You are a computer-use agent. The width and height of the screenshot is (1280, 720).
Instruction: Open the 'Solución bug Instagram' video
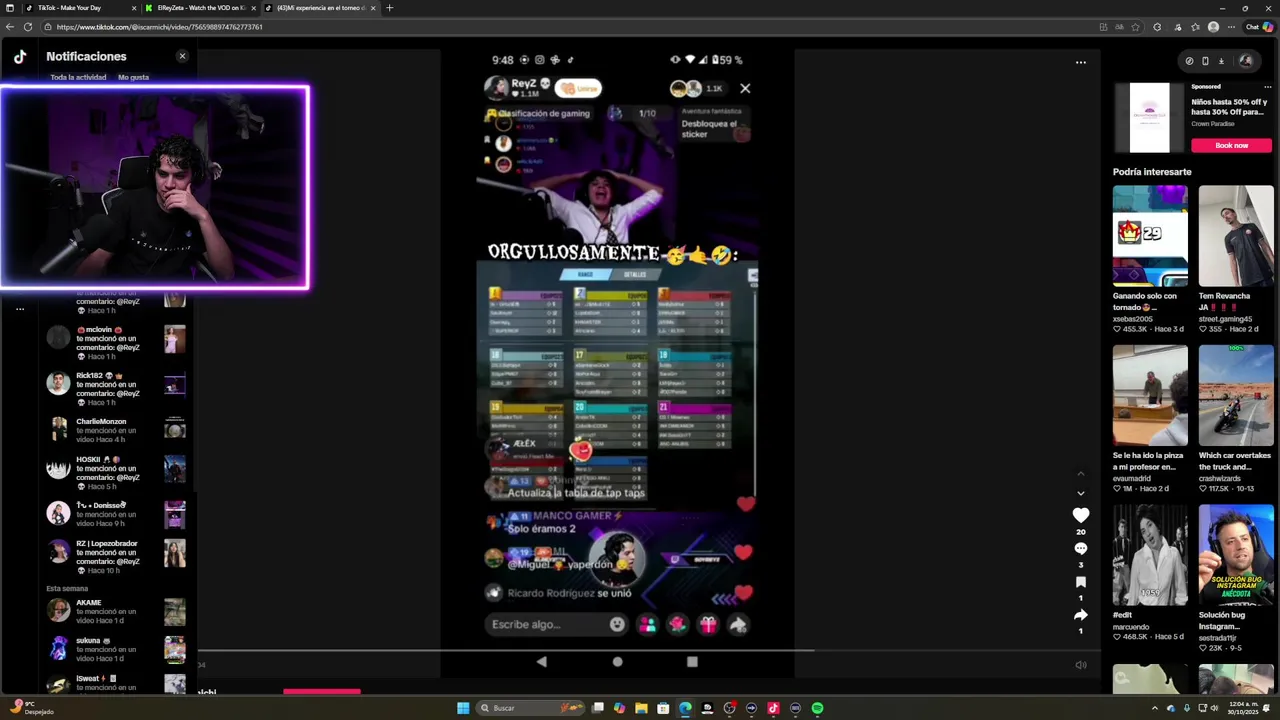[x=1236, y=555]
